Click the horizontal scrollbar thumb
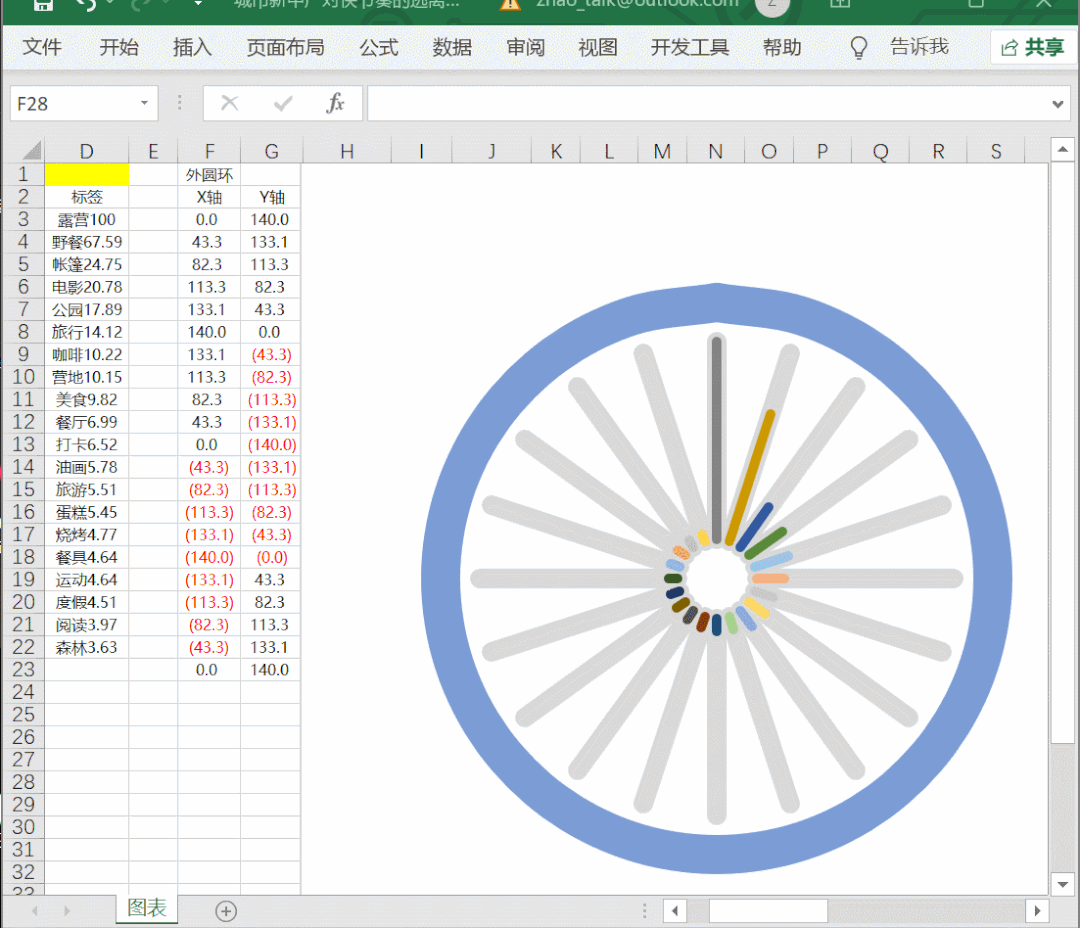This screenshot has height=928, width=1080. point(768,911)
